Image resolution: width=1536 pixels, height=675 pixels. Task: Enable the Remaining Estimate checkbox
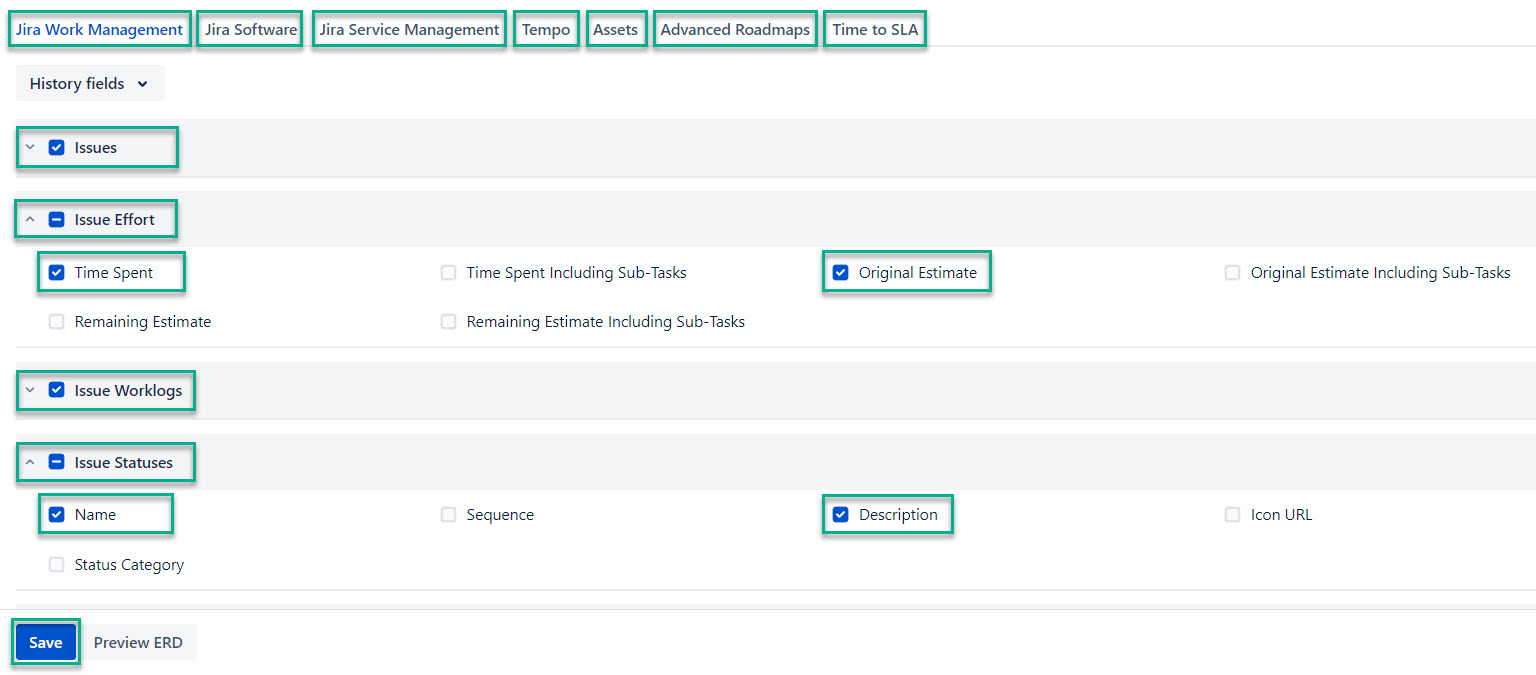tap(56, 321)
